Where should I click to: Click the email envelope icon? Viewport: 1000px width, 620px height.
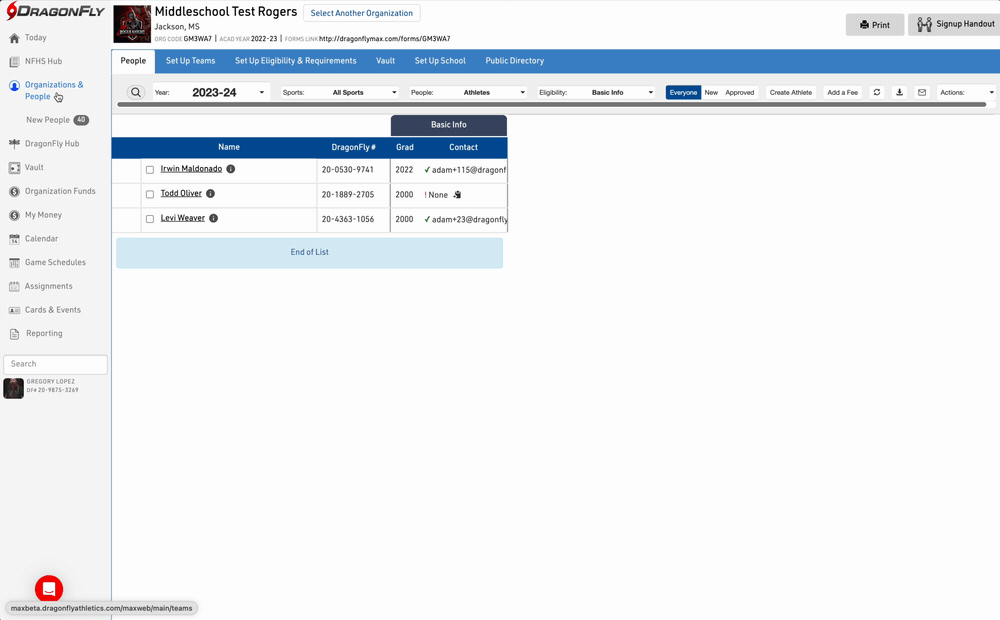click(x=922, y=93)
